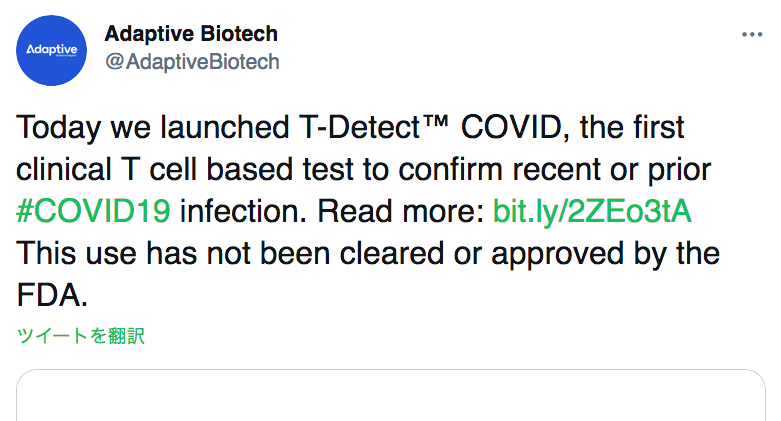Click the word 'infection.' after the hashtag
This screenshot has height=421, width=781.
(243, 211)
